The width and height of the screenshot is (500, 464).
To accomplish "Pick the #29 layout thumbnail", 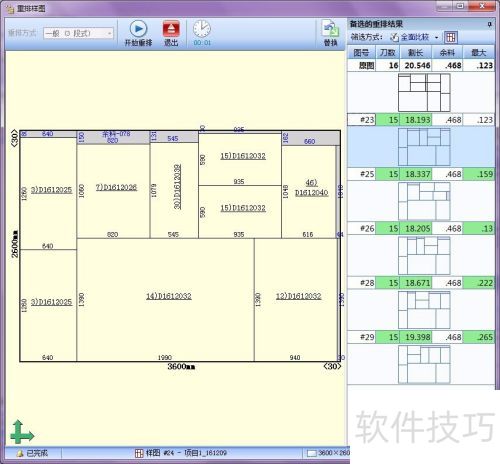I will (424, 364).
